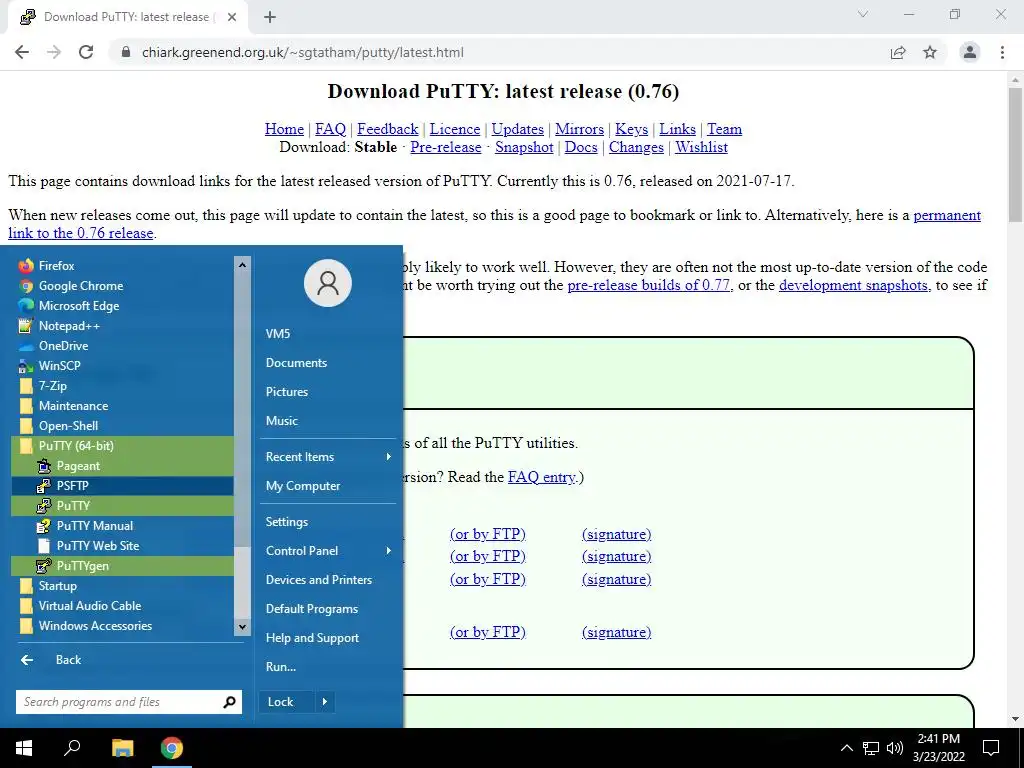1024x768 pixels.
Task: Click the Chrome icon on the taskbar
Action: click(172, 748)
